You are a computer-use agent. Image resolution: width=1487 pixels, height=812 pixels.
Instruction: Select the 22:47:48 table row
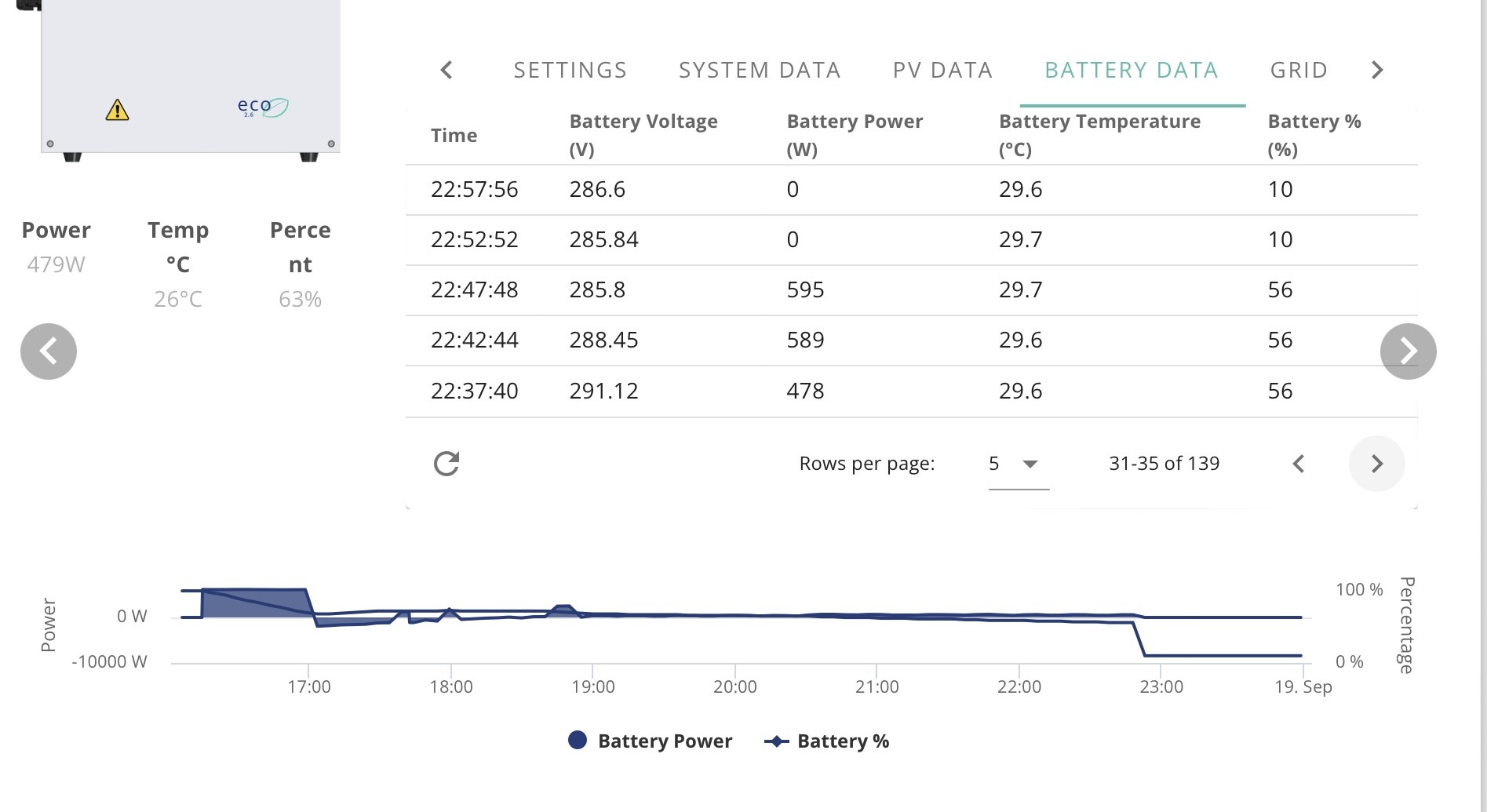tap(911, 289)
